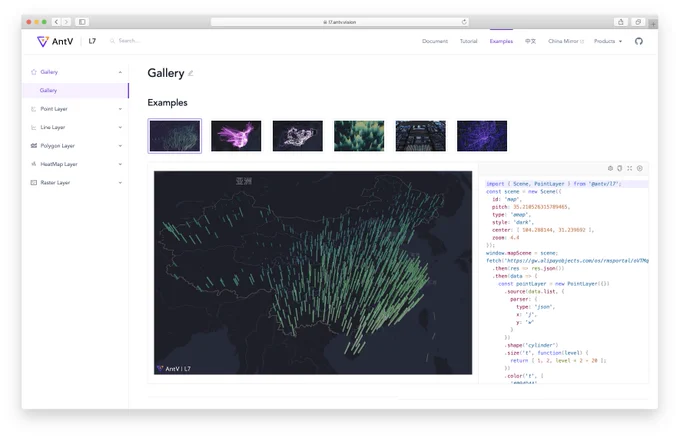Show the Safari sidebar
The height and width of the screenshot is (438, 680).
(82, 22)
